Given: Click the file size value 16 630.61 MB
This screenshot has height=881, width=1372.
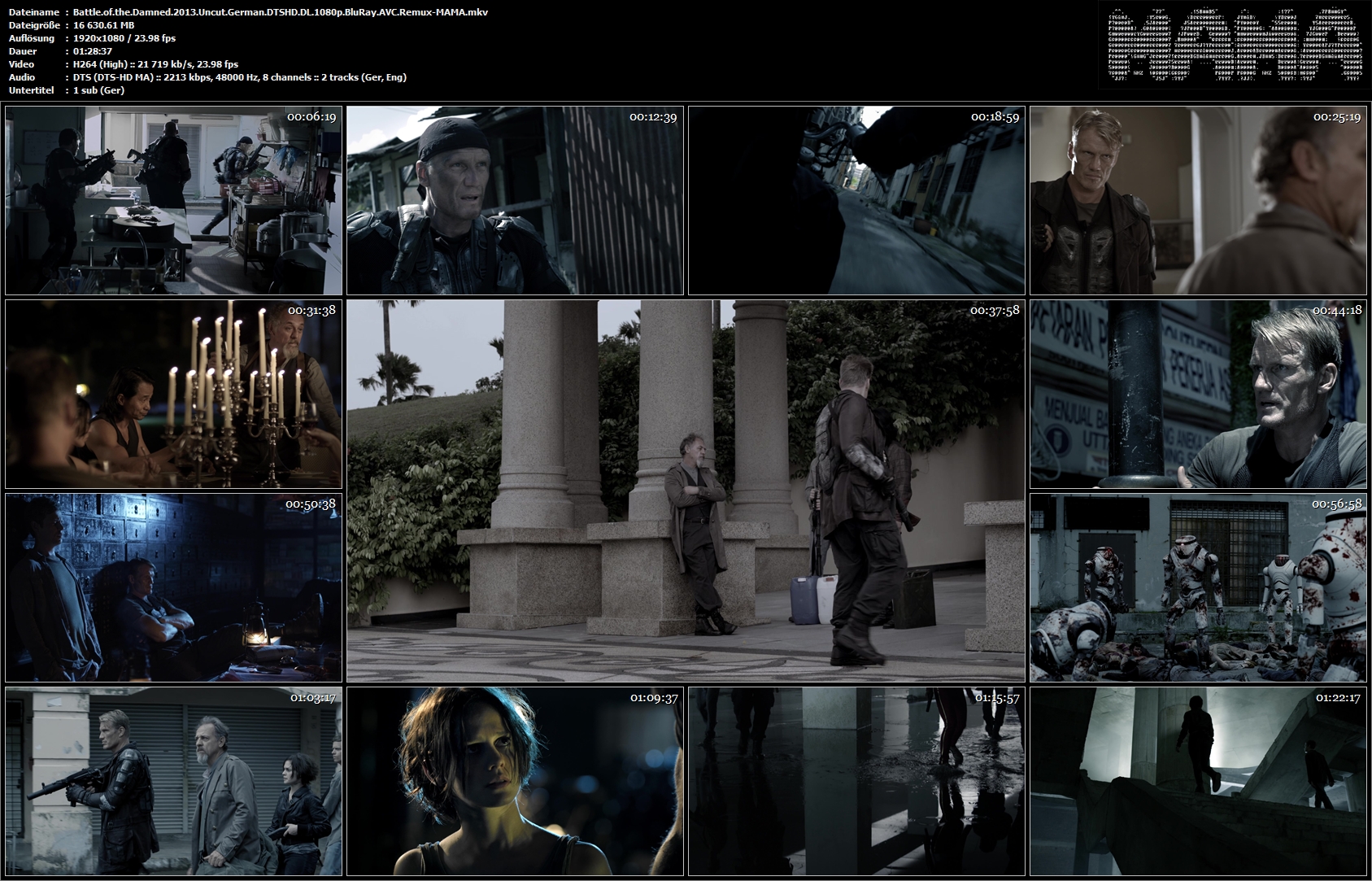Looking at the screenshot, I should (x=103, y=25).
